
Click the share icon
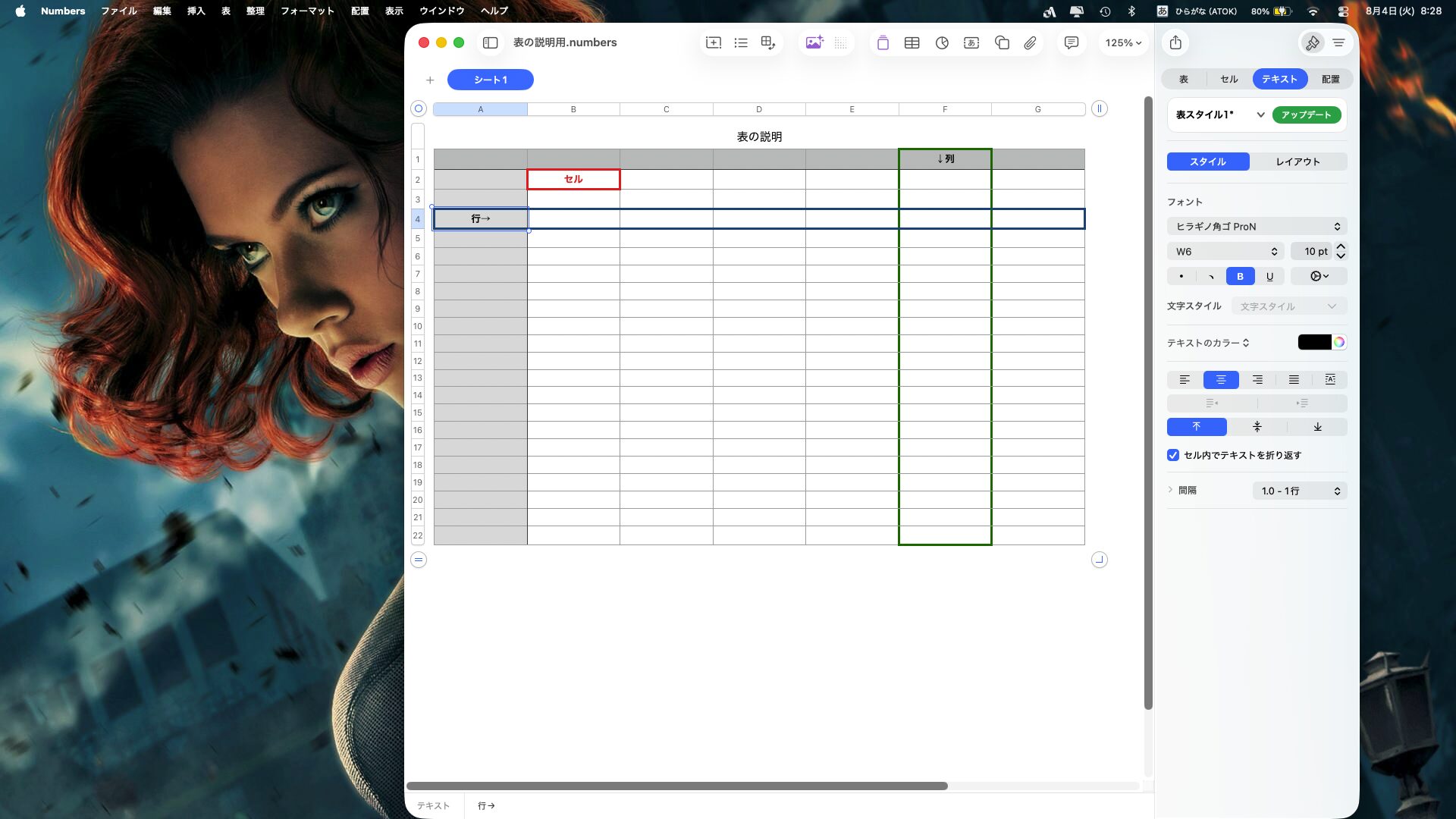1175,43
